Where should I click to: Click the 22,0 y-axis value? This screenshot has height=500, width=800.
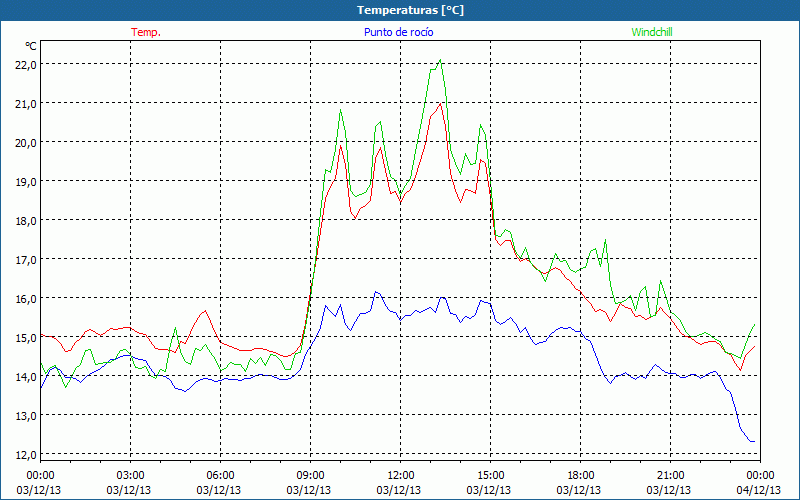coord(26,65)
